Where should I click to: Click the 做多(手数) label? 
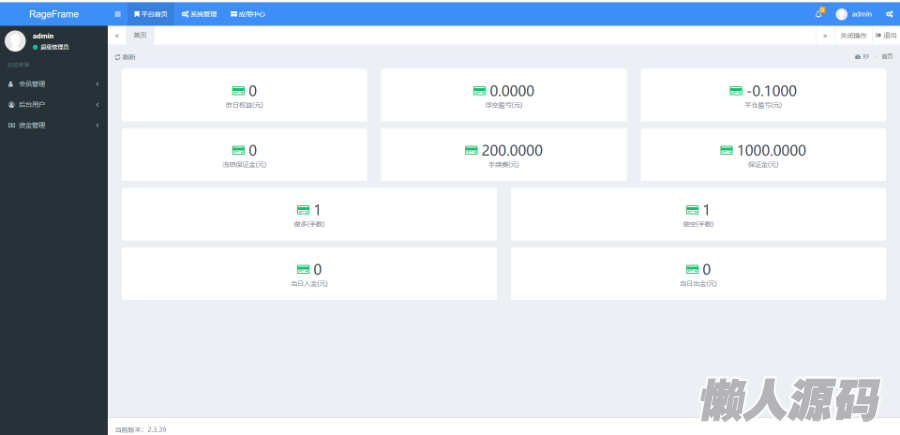(309, 225)
